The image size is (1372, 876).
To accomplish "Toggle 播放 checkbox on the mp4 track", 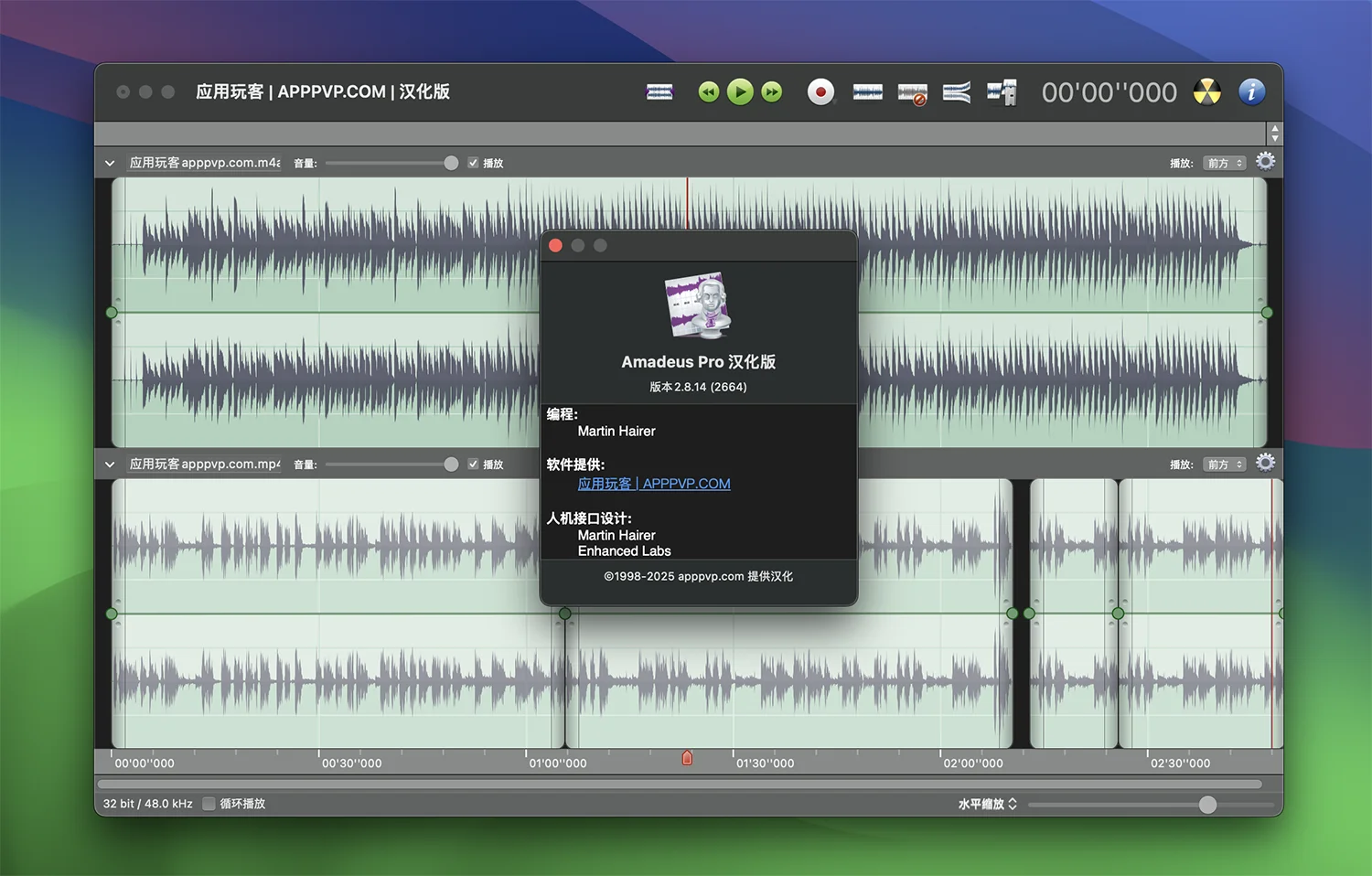I will (x=473, y=465).
